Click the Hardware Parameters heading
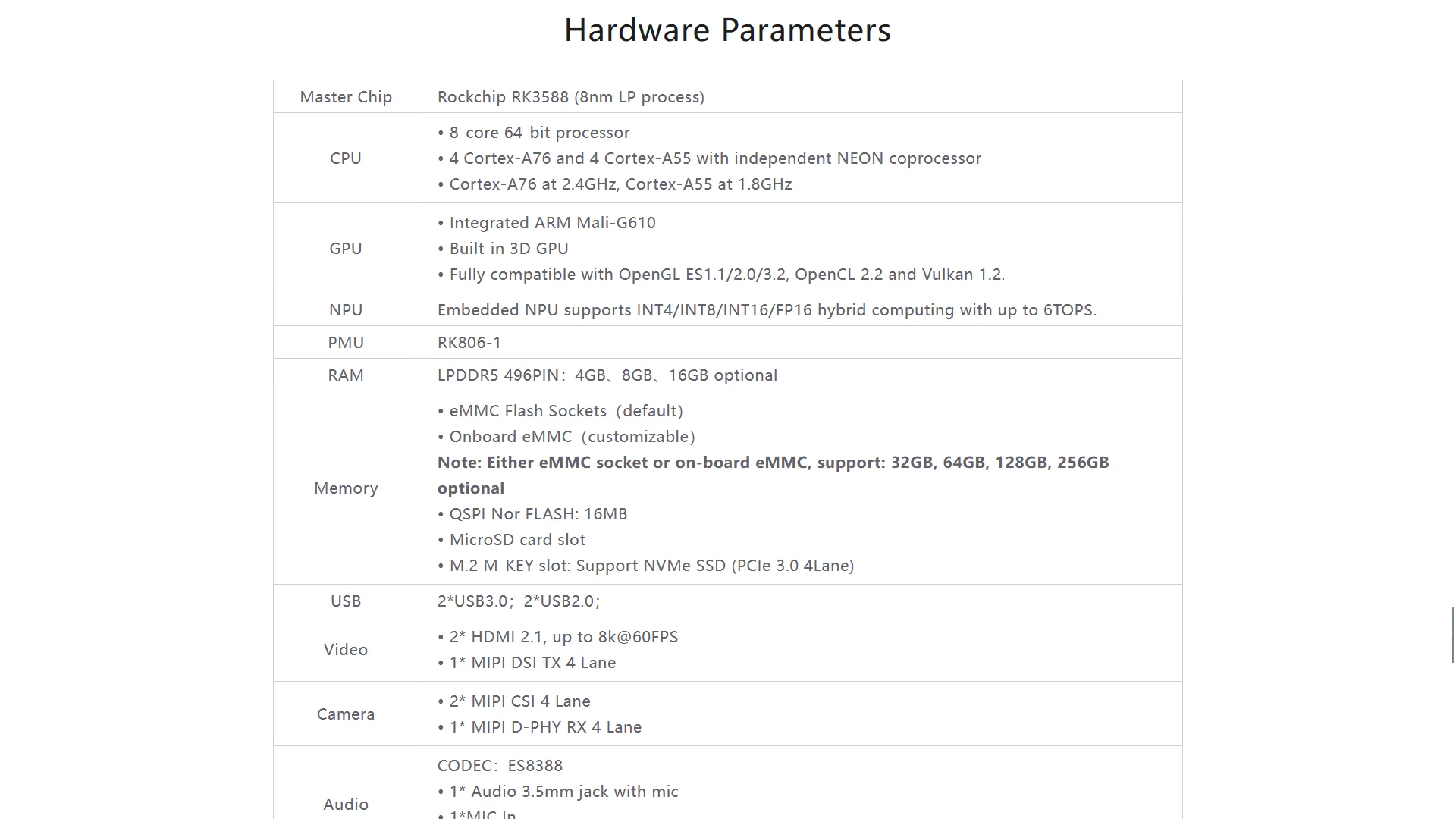This screenshot has width=1456, height=819. [x=727, y=30]
